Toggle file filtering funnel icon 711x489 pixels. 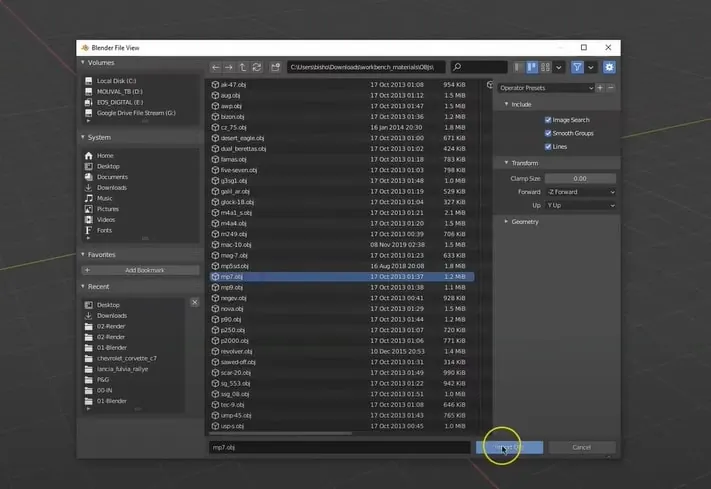(577, 67)
